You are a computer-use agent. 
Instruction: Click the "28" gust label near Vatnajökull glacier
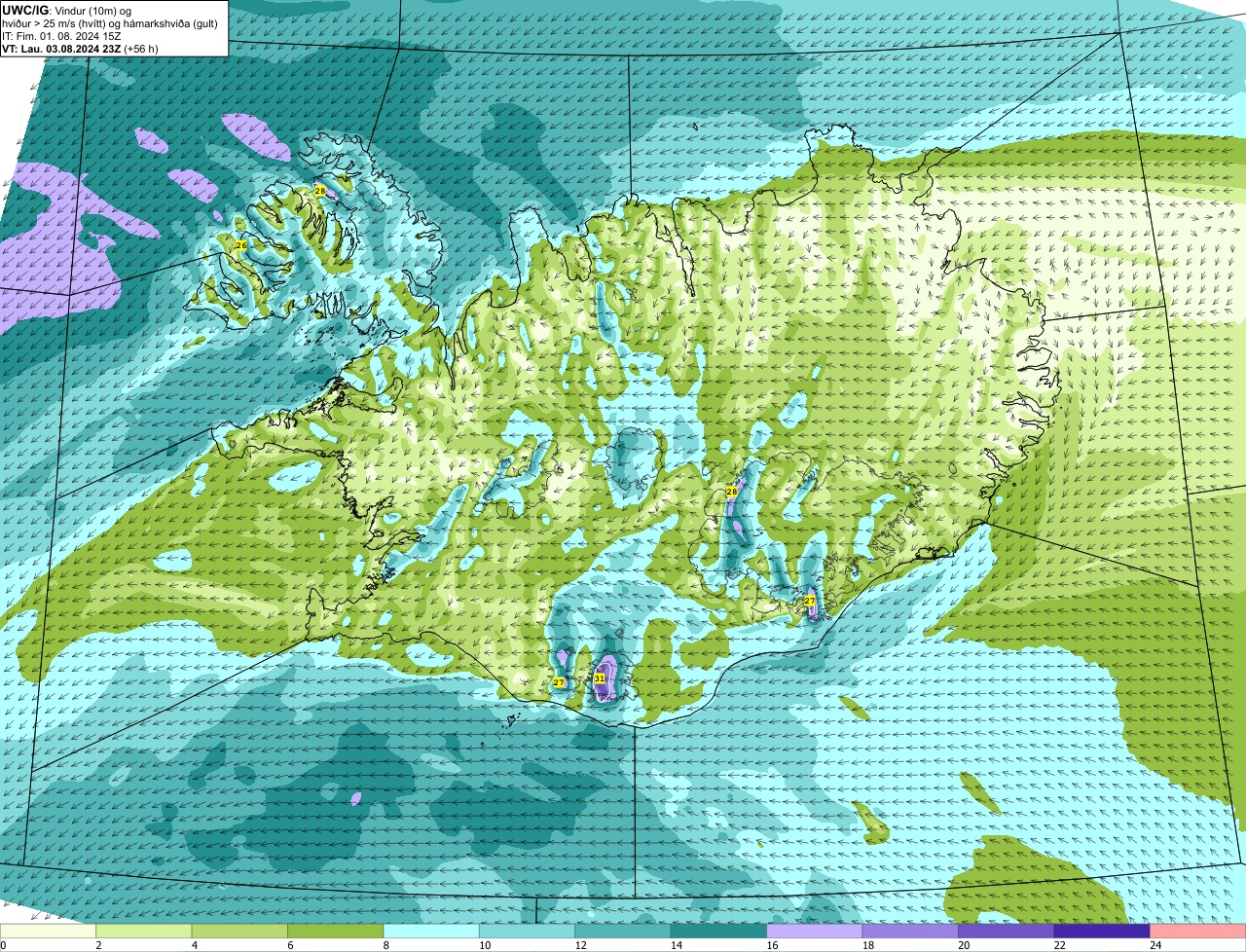coord(731,493)
